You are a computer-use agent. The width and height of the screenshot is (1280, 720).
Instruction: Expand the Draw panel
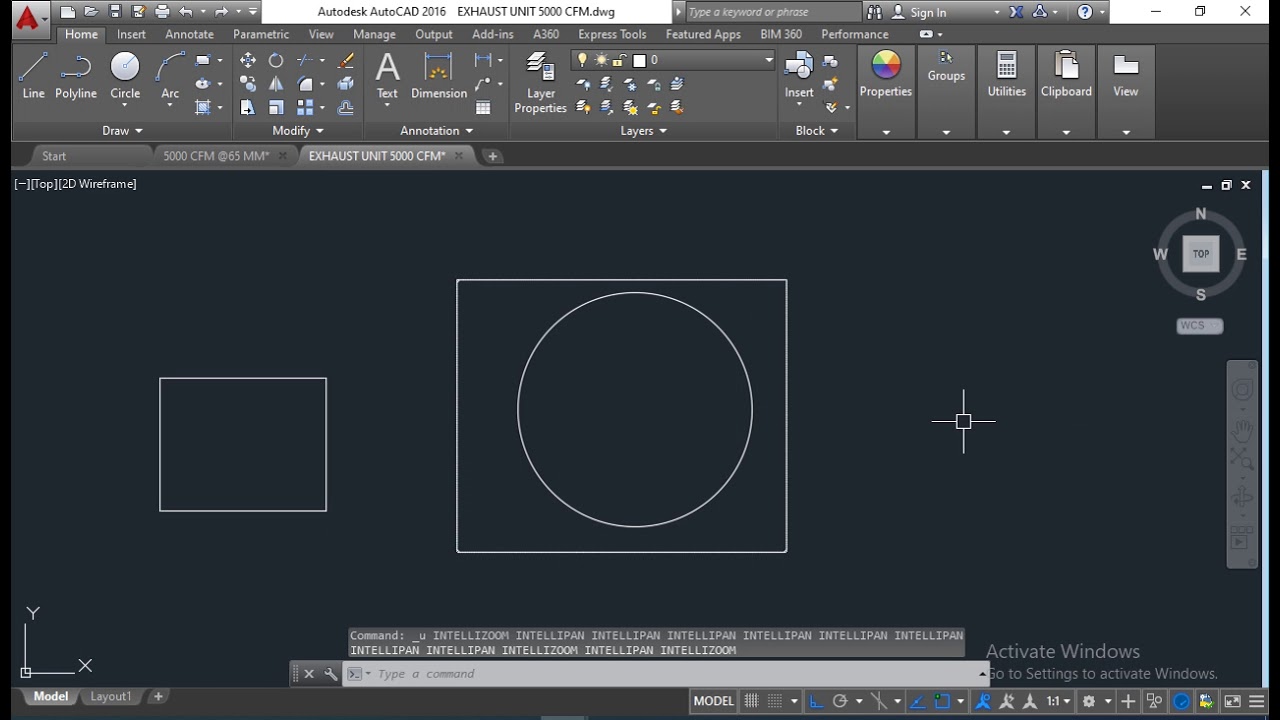click(122, 131)
